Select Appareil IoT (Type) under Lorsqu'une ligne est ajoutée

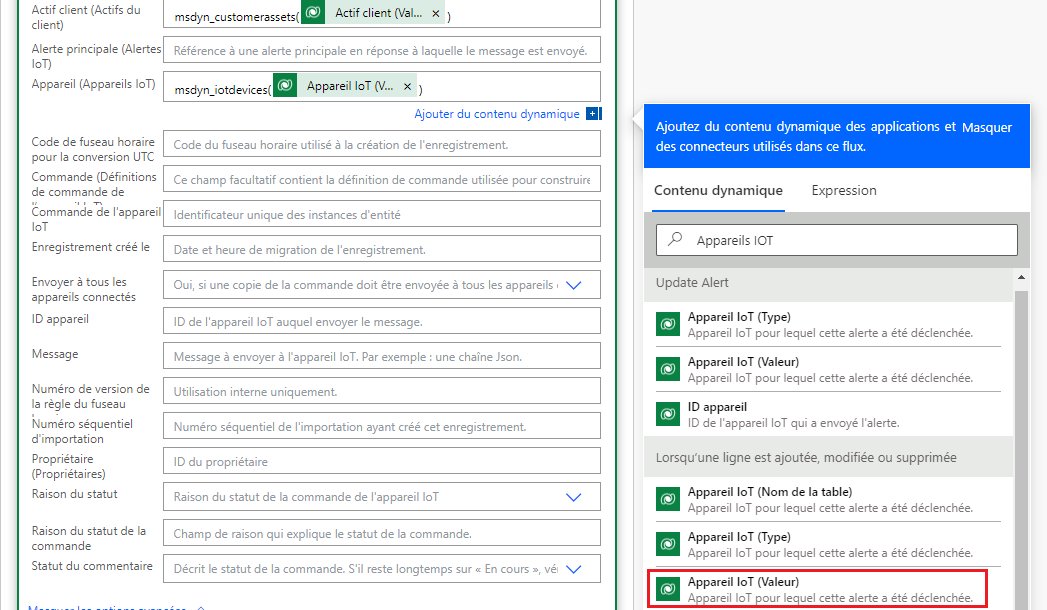tap(828, 544)
